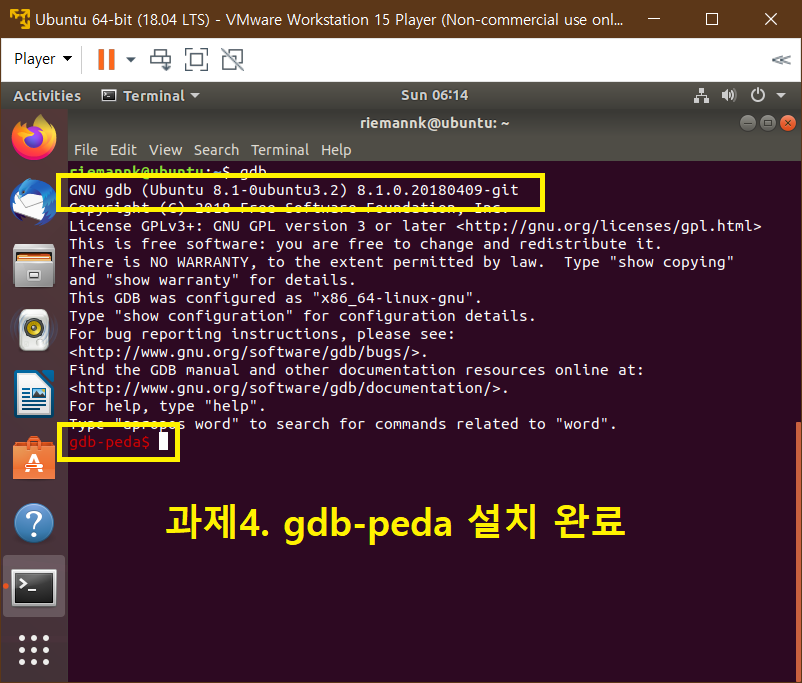Screen dimensions: 802x683
Task: Open the volume speaker icon in panel
Action: pos(729,95)
